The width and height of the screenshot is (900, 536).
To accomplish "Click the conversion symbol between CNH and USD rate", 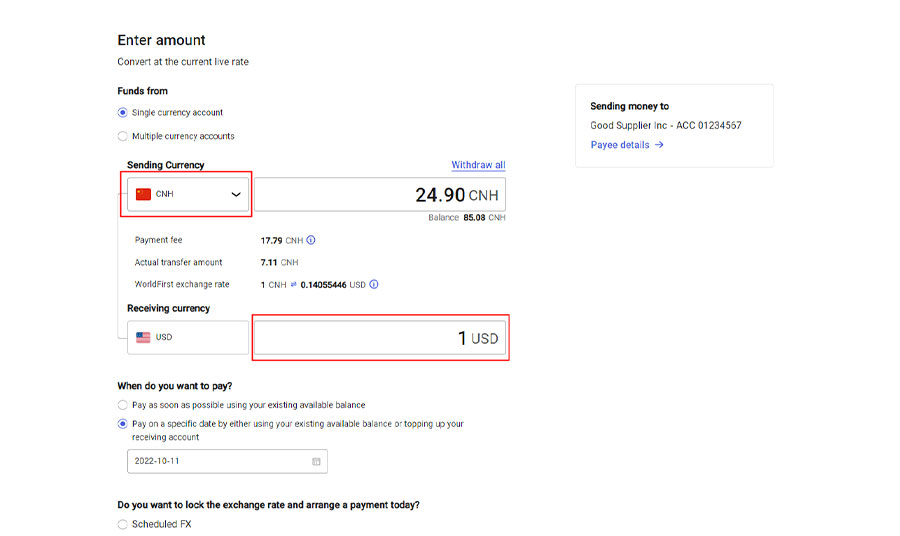I will point(293,285).
